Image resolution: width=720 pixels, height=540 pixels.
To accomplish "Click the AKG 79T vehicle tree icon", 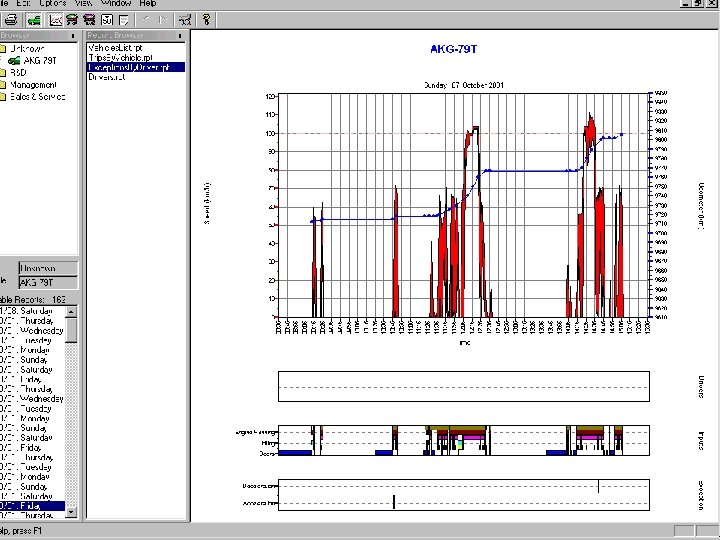I will tap(15, 61).
